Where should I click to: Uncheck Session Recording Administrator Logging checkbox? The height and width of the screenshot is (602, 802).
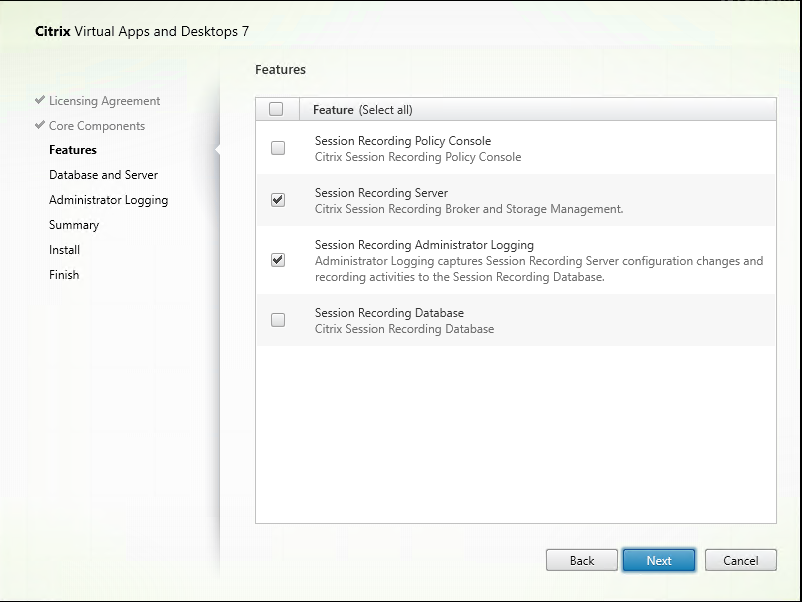278,260
